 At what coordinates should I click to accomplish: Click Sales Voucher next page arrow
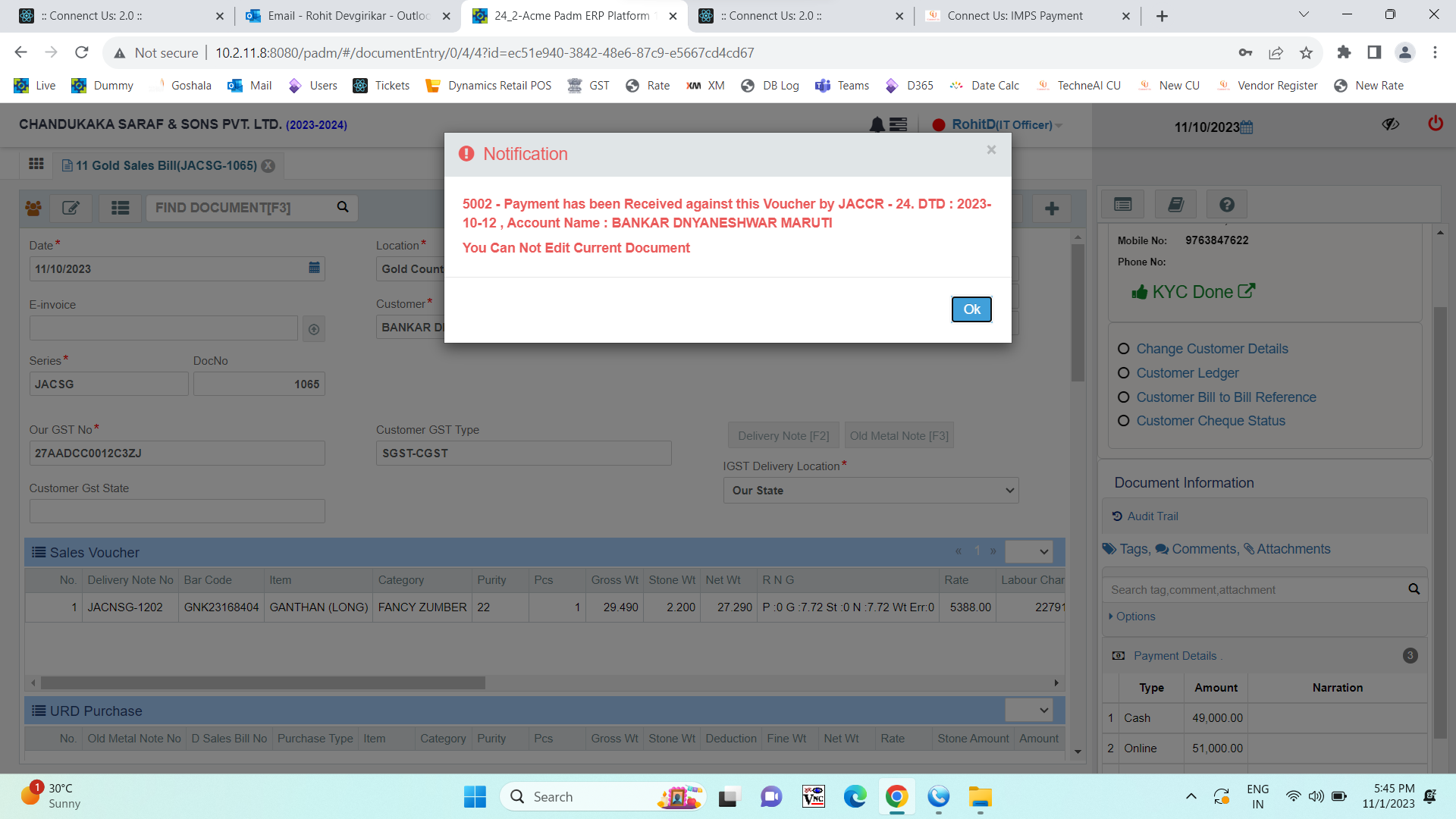[993, 551]
